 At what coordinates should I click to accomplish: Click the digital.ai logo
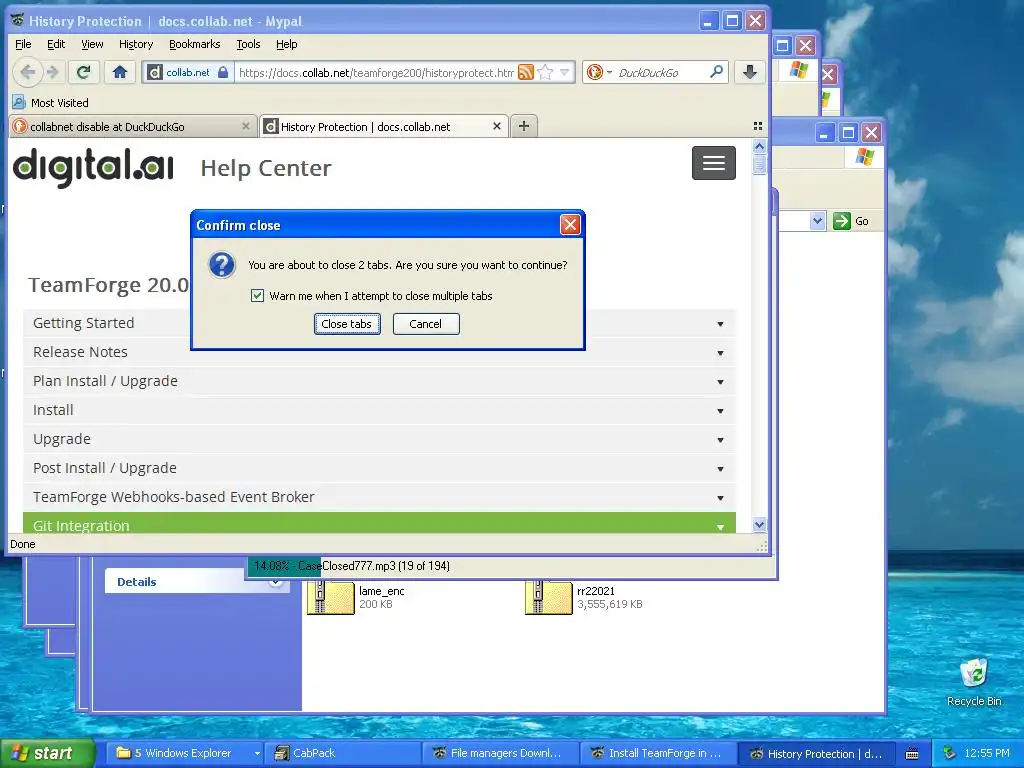93,168
